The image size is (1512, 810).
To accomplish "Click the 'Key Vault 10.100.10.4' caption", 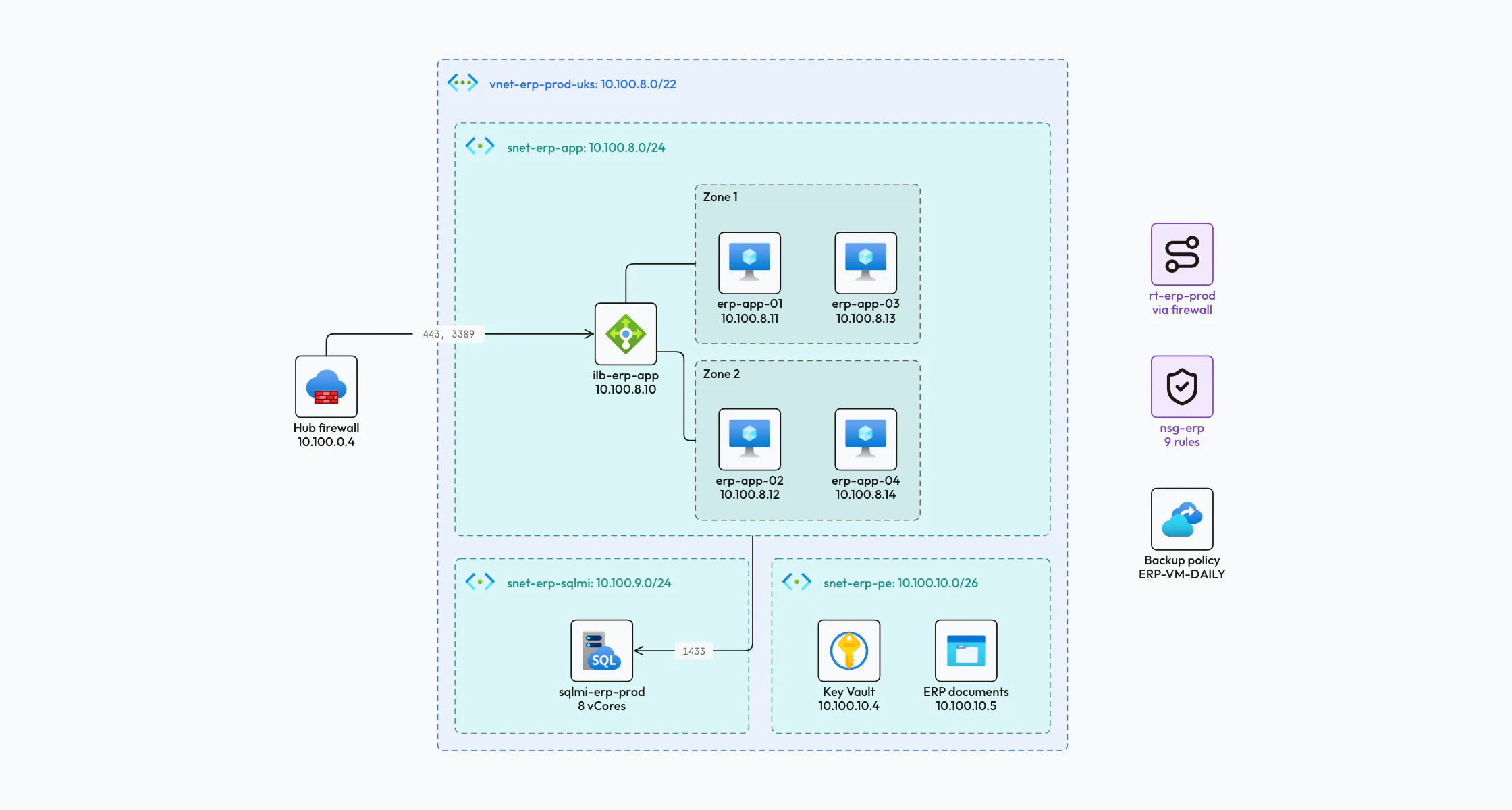I will (848, 699).
